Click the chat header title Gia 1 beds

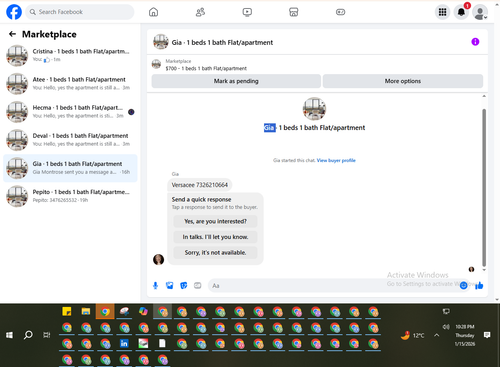pyautogui.click(x=222, y=42)
